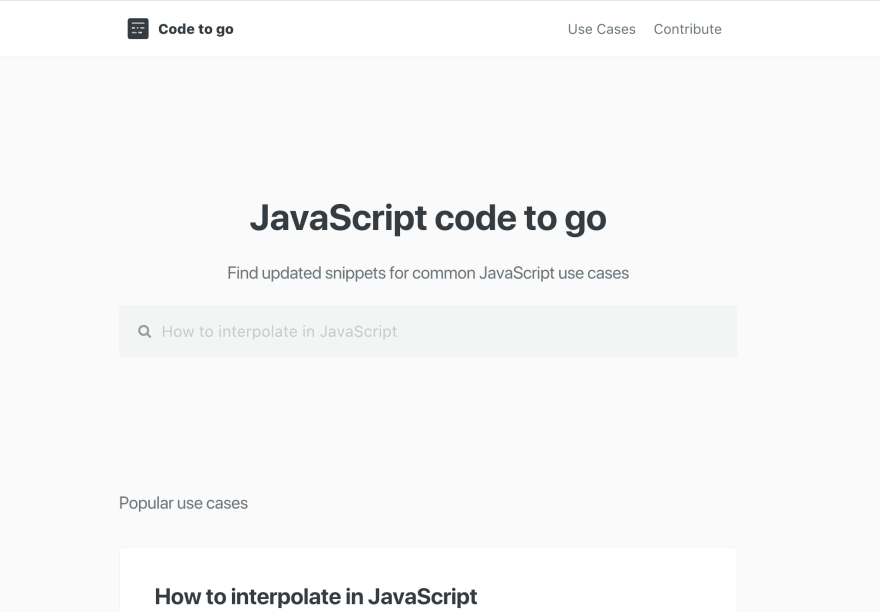The height and width of the screenshot is (612, 880).
Task: Open the Contribute page
Action: (688, 29)
